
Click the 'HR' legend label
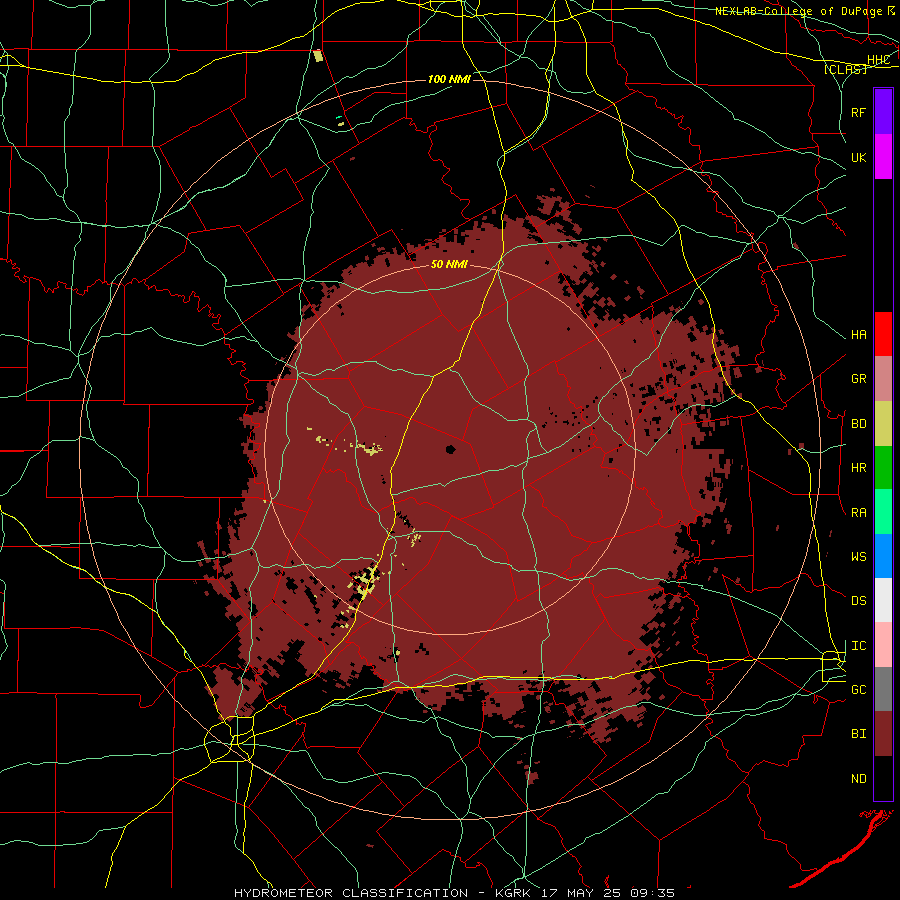click(859, 468)
